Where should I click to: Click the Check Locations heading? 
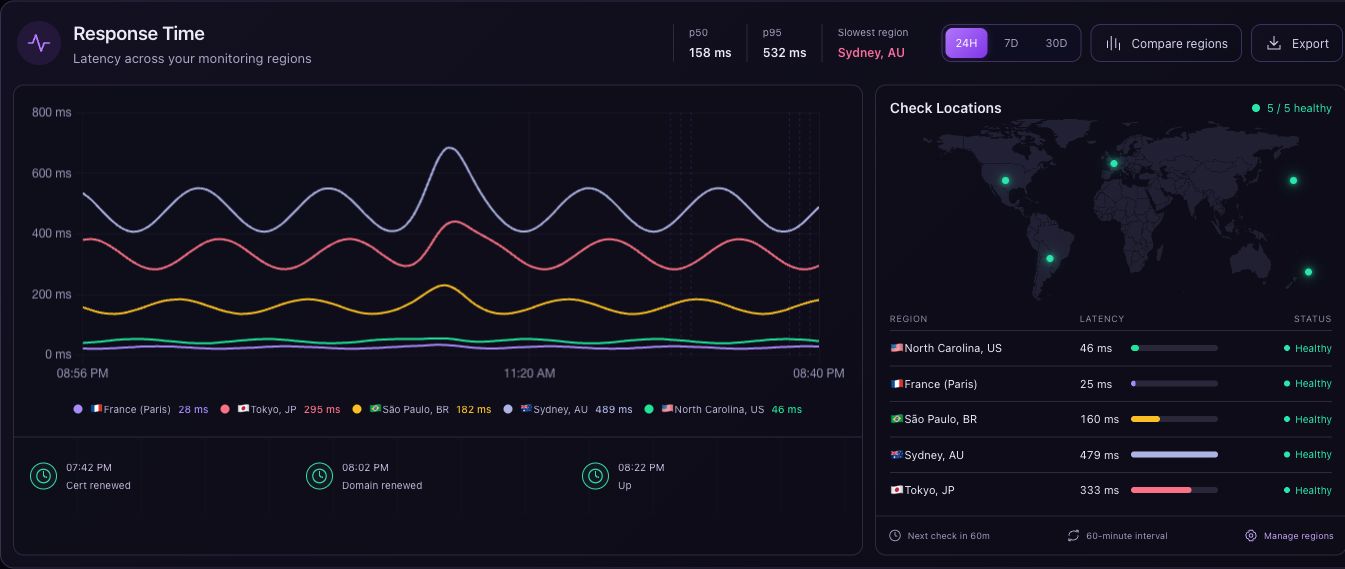[x=945, y=108]
